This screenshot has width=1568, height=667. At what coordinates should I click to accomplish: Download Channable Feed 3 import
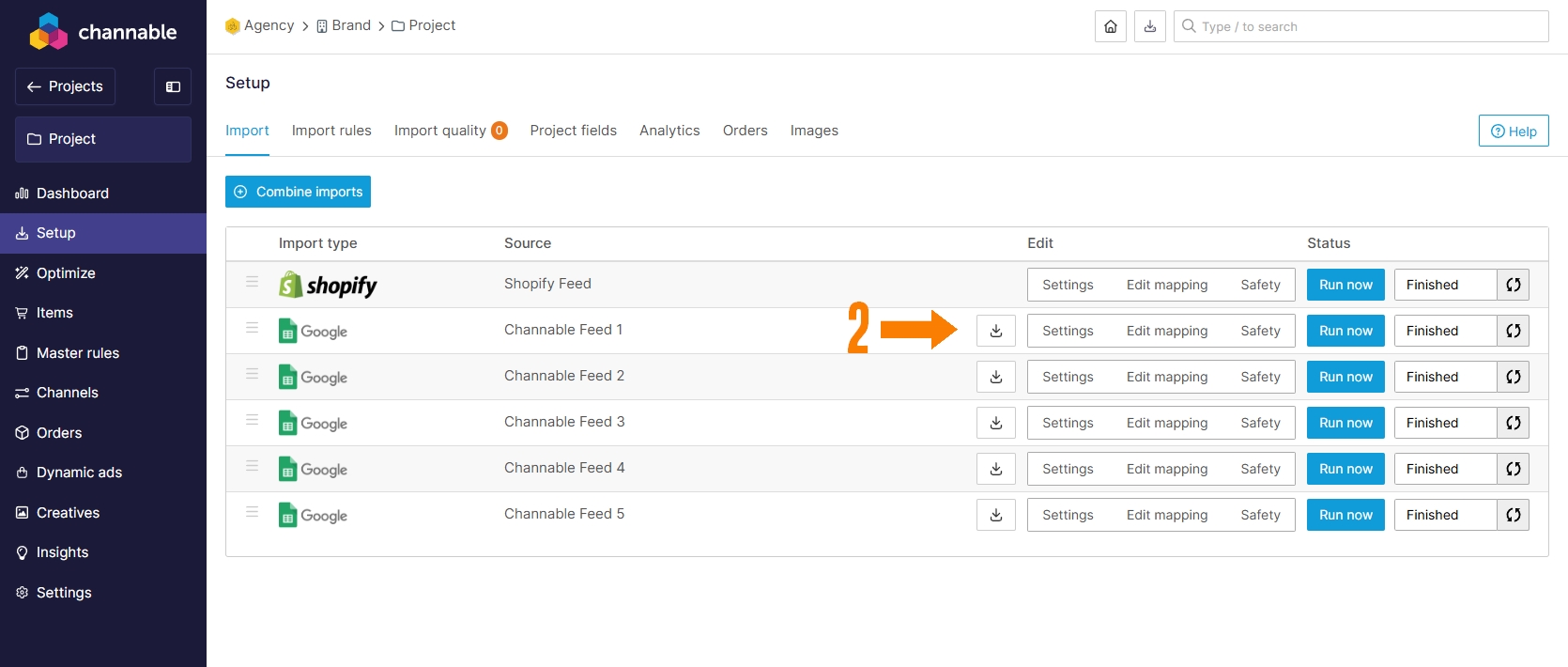(996, 423)
